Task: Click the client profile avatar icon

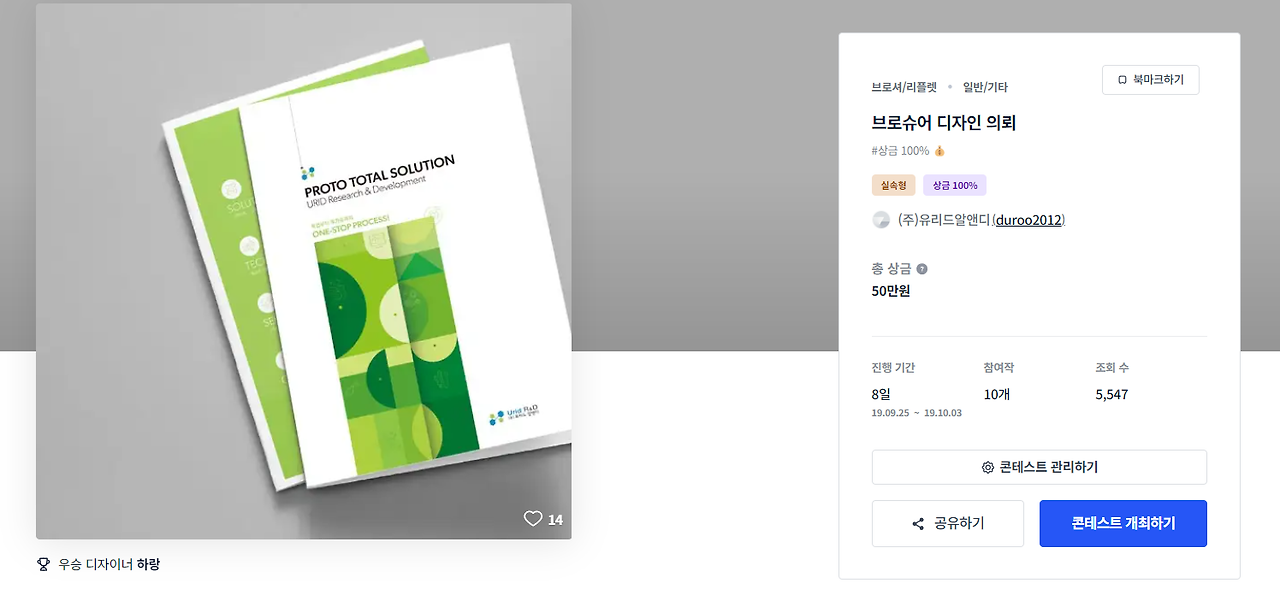Action: coord(881,220)
